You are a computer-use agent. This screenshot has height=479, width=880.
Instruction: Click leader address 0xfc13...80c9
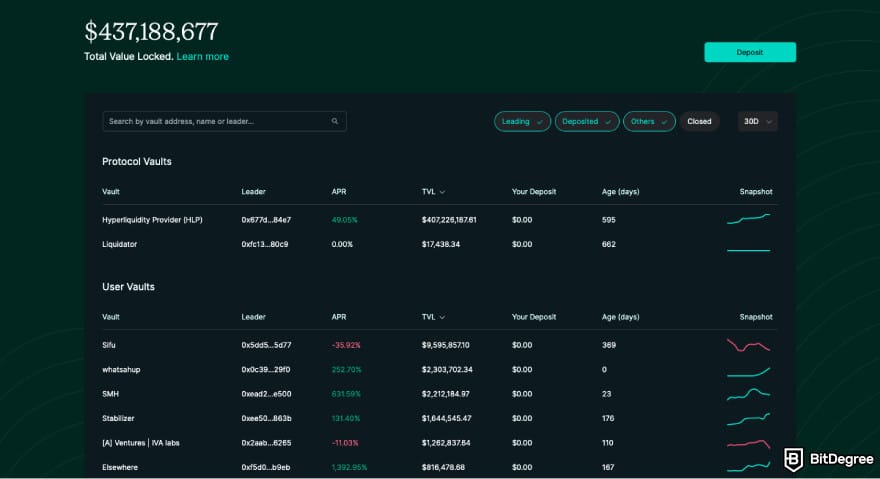265,244
